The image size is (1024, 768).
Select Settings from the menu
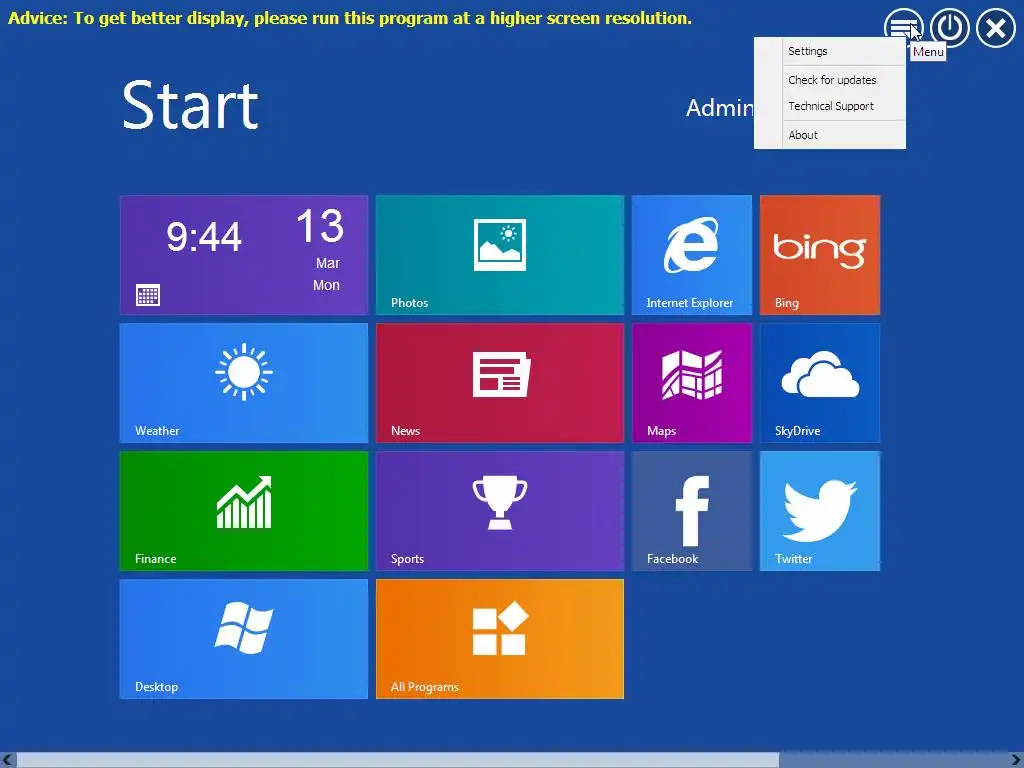pyautogui.click(x=830, y=51)
